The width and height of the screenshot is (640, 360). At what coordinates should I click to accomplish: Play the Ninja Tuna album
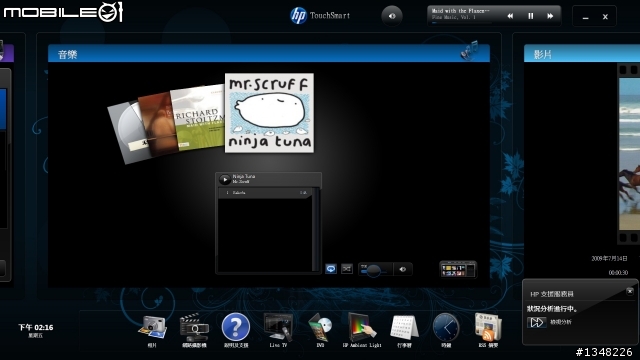point(224,179)
